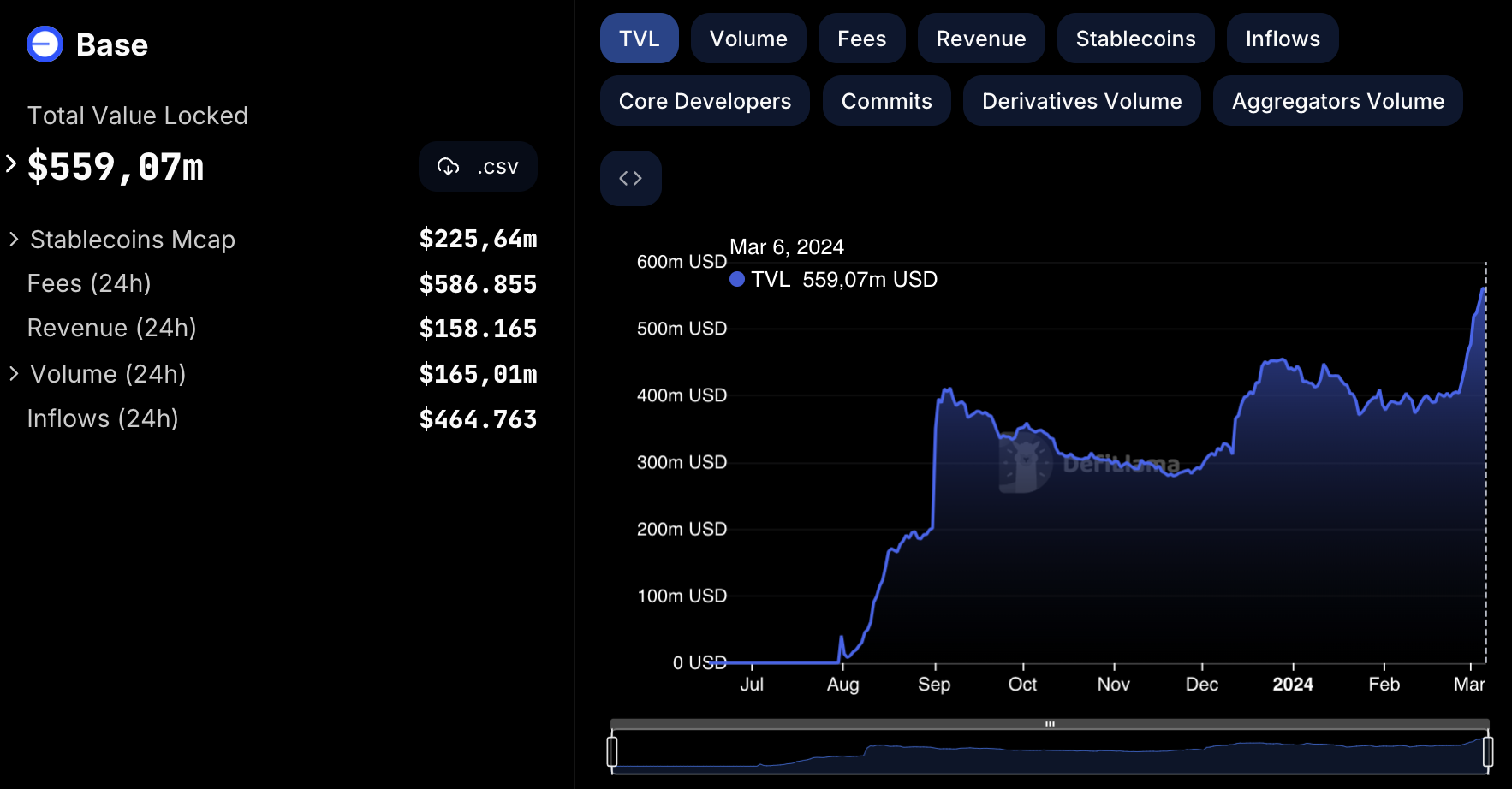Click the $158.165 revenue value

coord(478,329)
